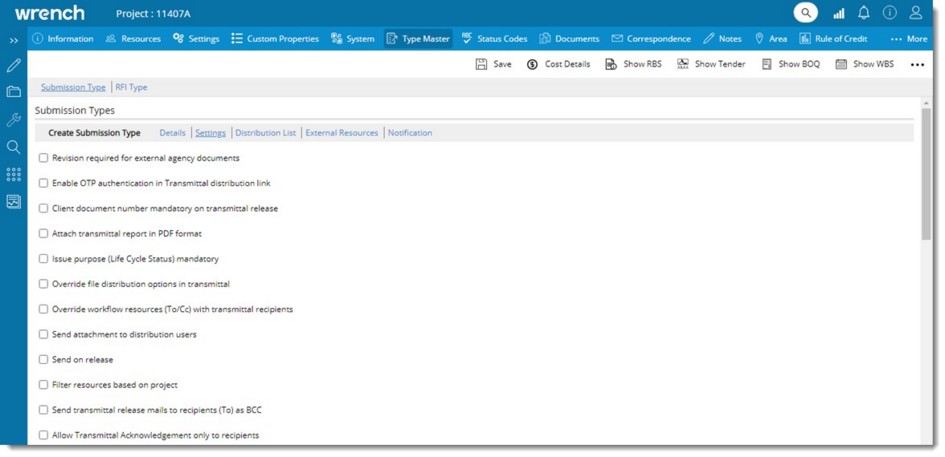Expand the left sidebar with double chevron
Screen dimensions: 945x457
14,40
